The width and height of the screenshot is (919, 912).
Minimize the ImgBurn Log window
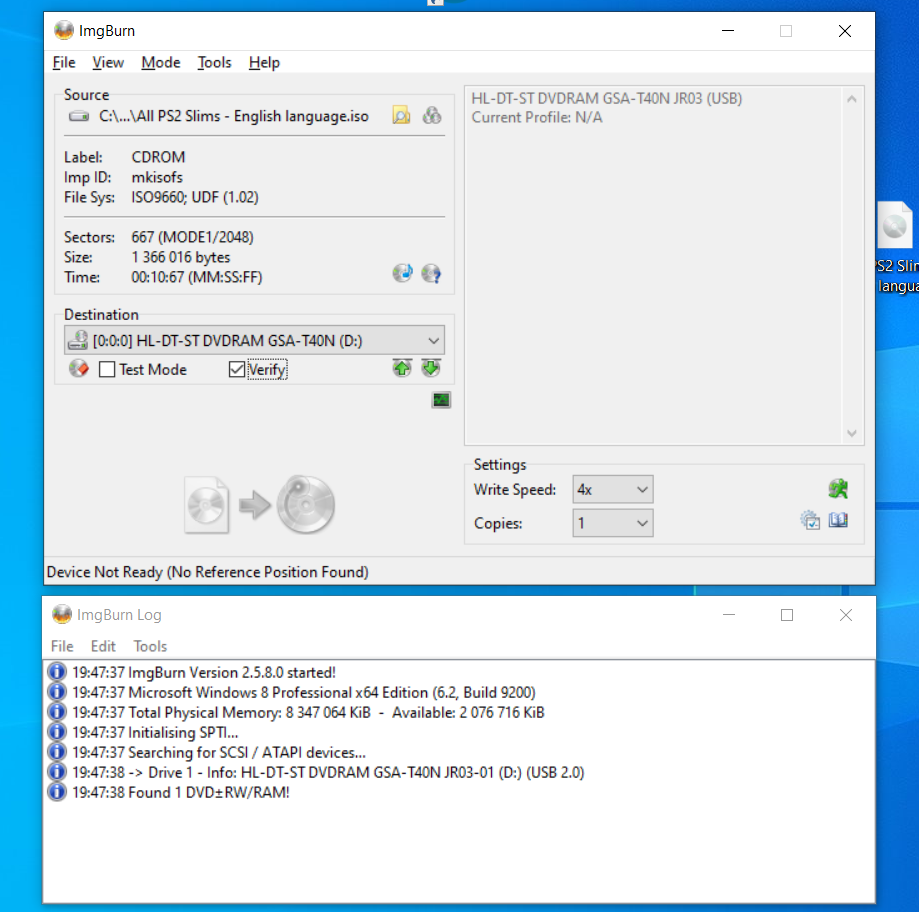point(729,615)
